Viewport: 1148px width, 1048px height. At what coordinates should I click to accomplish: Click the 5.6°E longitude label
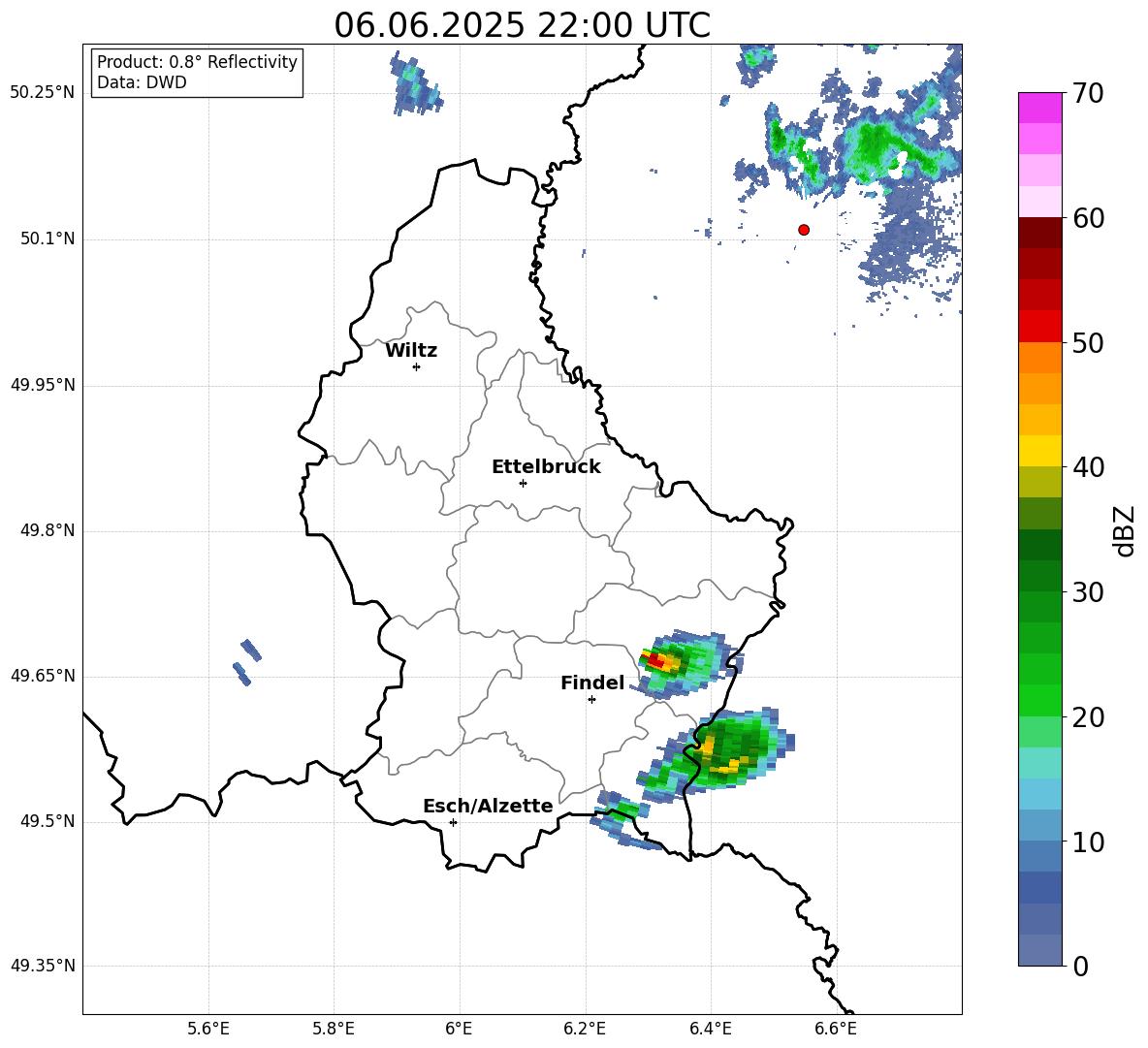pos(208,1029)
